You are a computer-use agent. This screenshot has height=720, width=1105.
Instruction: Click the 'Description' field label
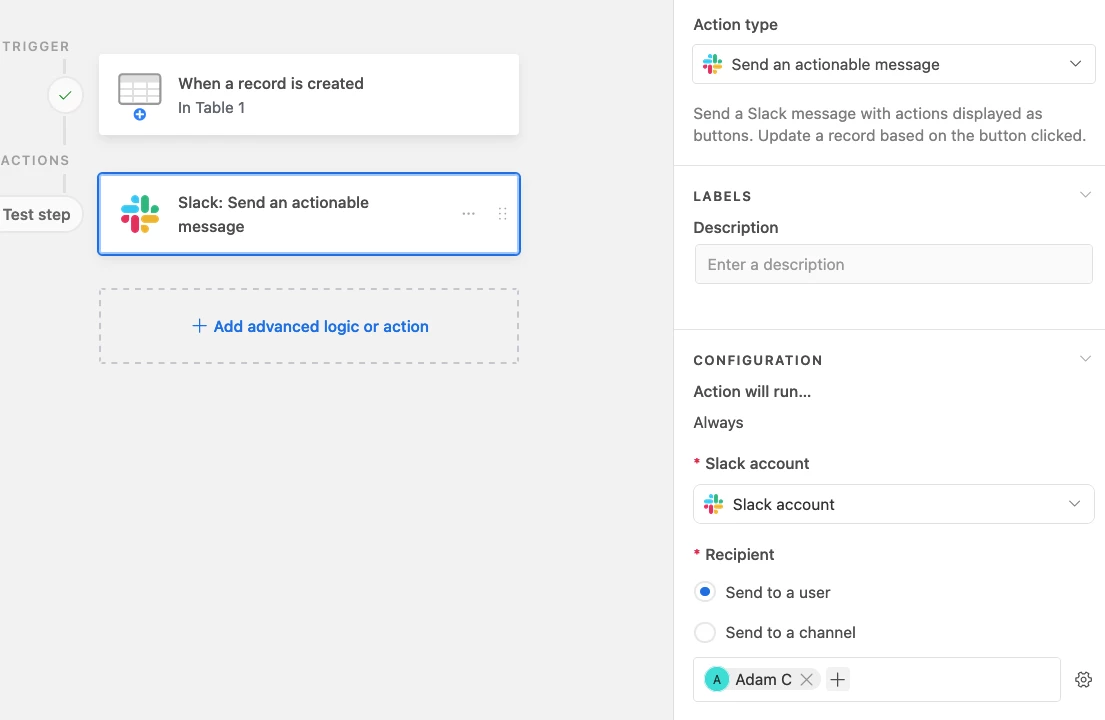click(736, 228)
